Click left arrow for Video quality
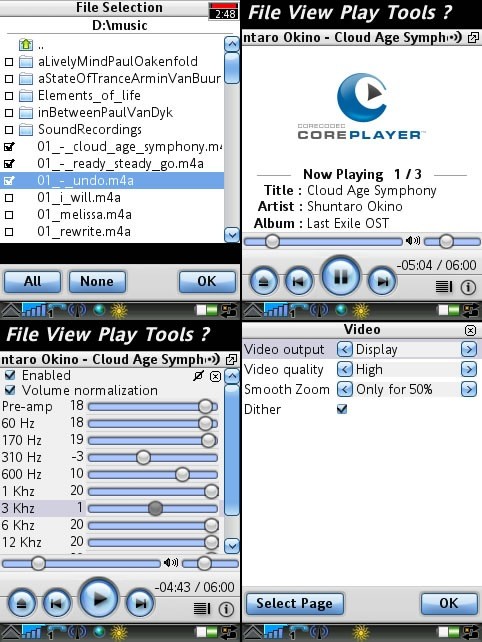The width and height of the screenshot is (482, 642). click(x=344, y=369)
